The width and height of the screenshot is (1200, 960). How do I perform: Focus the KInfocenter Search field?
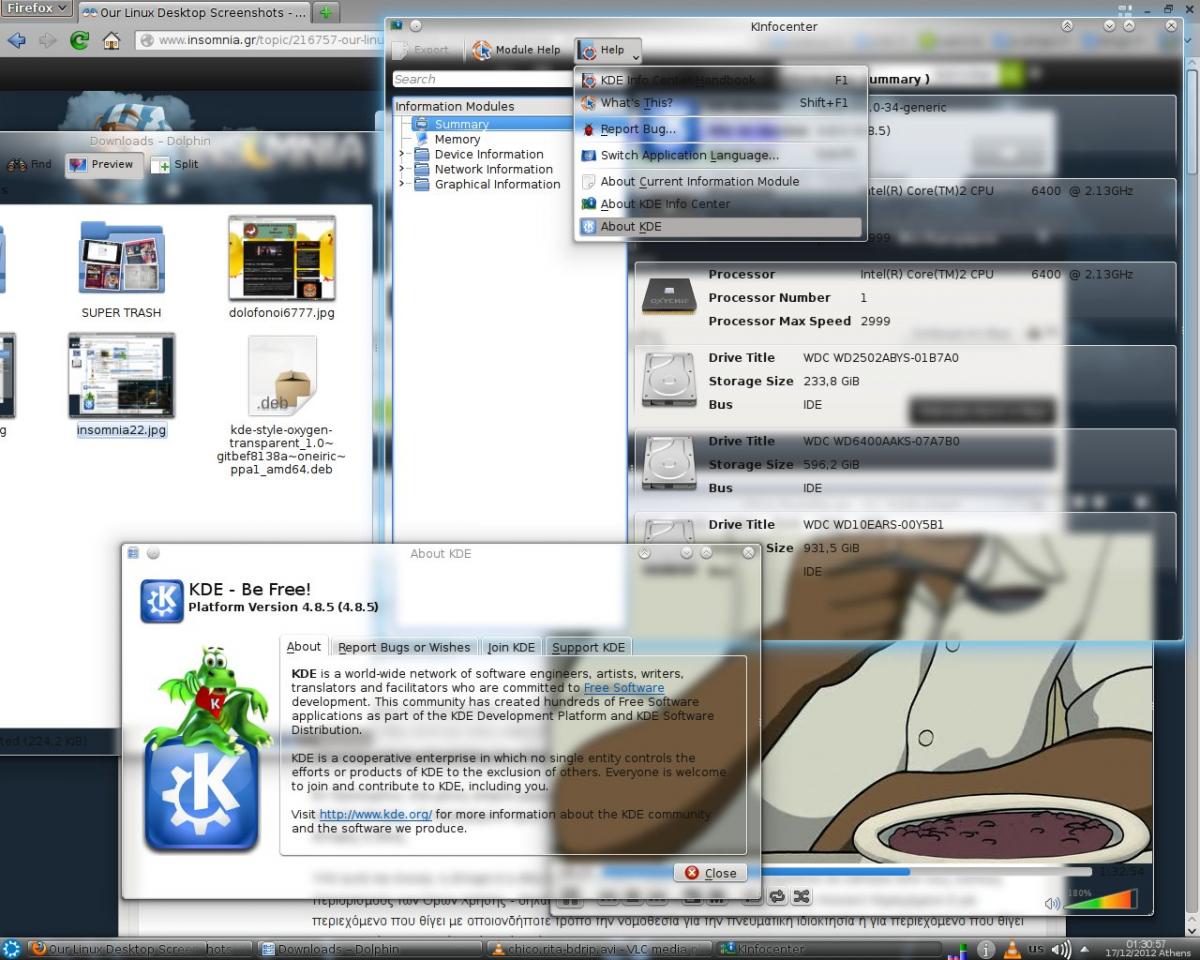482,79
